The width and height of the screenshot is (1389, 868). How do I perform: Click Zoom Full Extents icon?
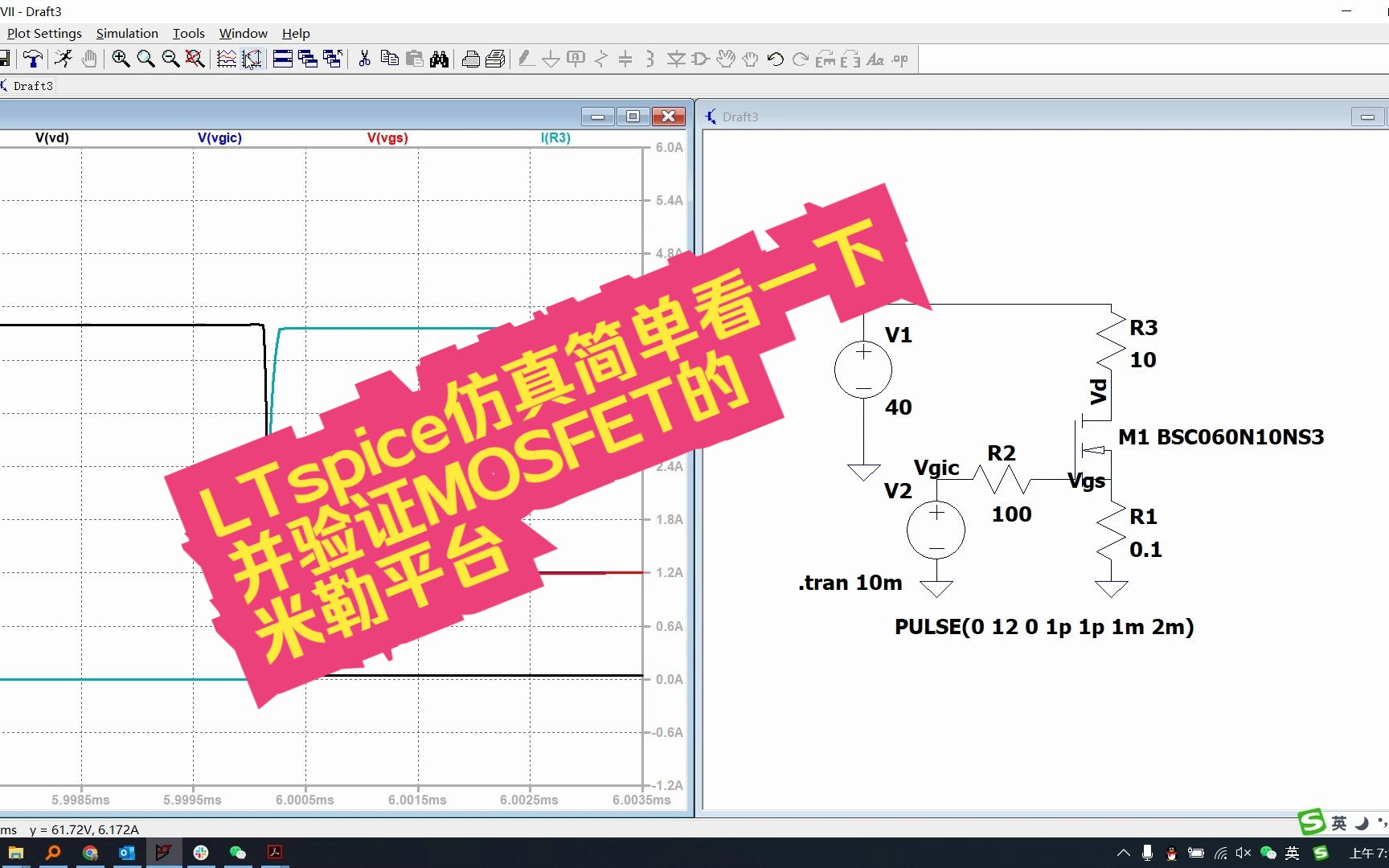tap(195, 59)
